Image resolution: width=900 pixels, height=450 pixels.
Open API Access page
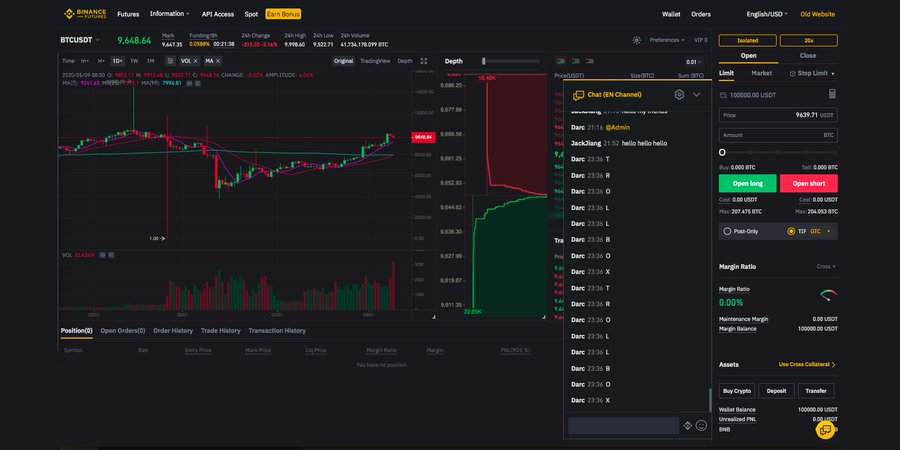218,14
